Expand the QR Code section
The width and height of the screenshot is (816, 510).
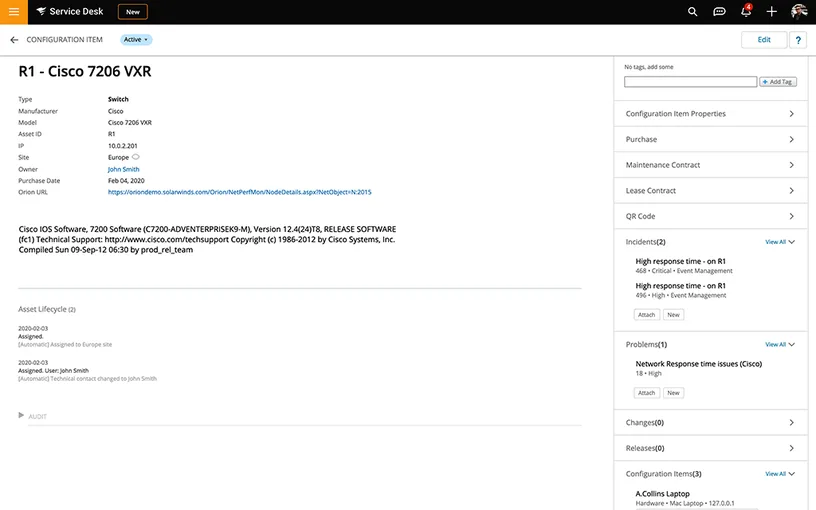coord(710,216)
